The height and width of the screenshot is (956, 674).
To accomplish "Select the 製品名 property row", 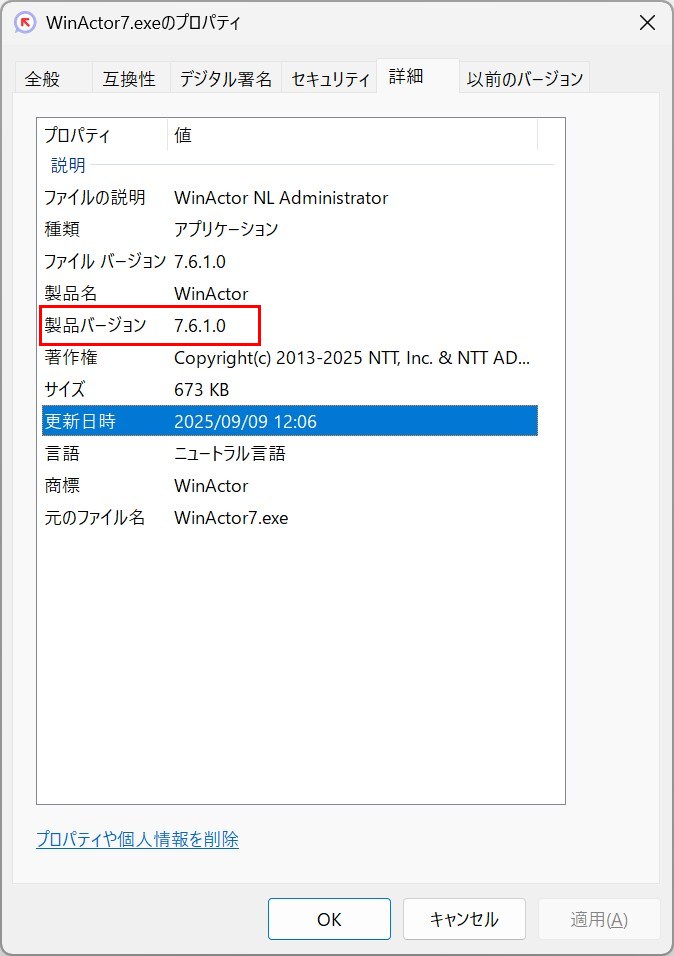I will coord(290,293).
